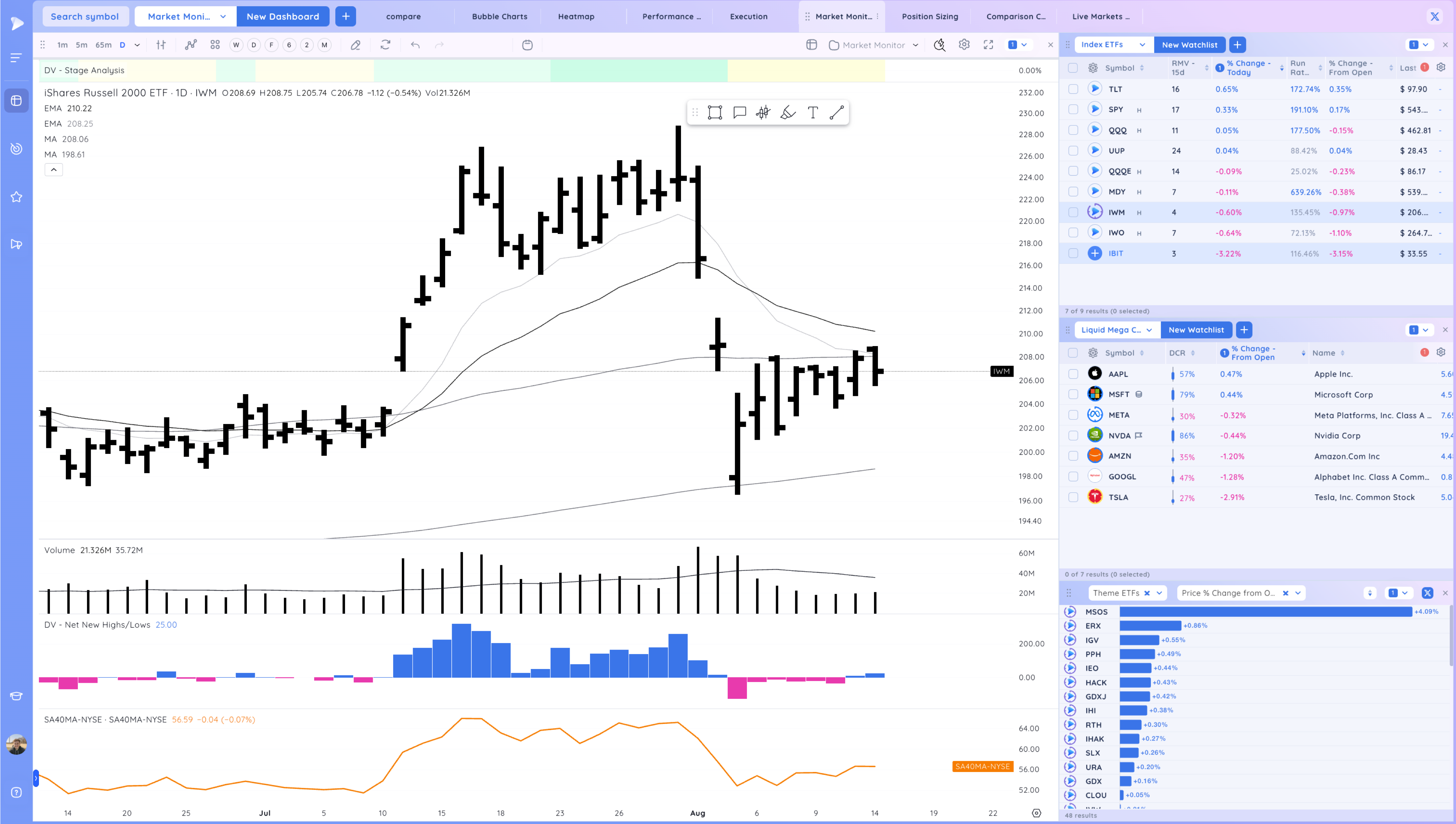This screenshot has width=1456, height=824.
Task: Collapse the indicator legend chevron
Action: point(54,170)
